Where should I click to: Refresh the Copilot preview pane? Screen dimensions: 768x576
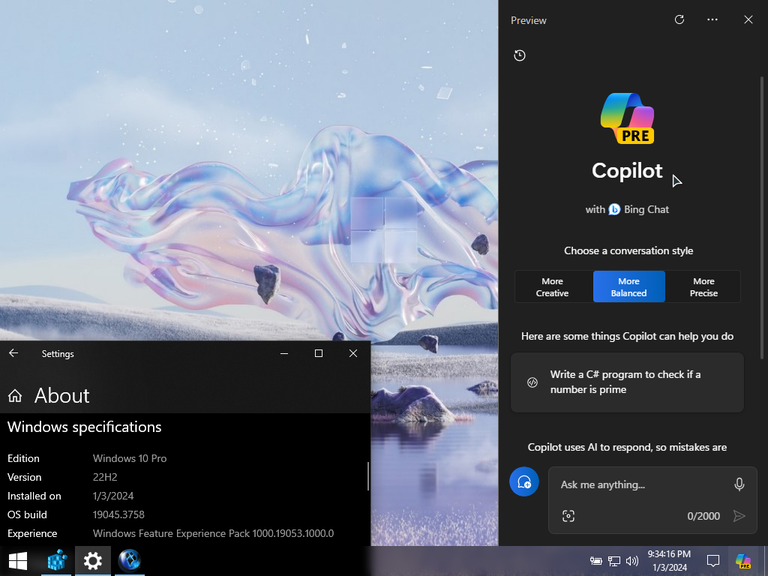[679, 20]
